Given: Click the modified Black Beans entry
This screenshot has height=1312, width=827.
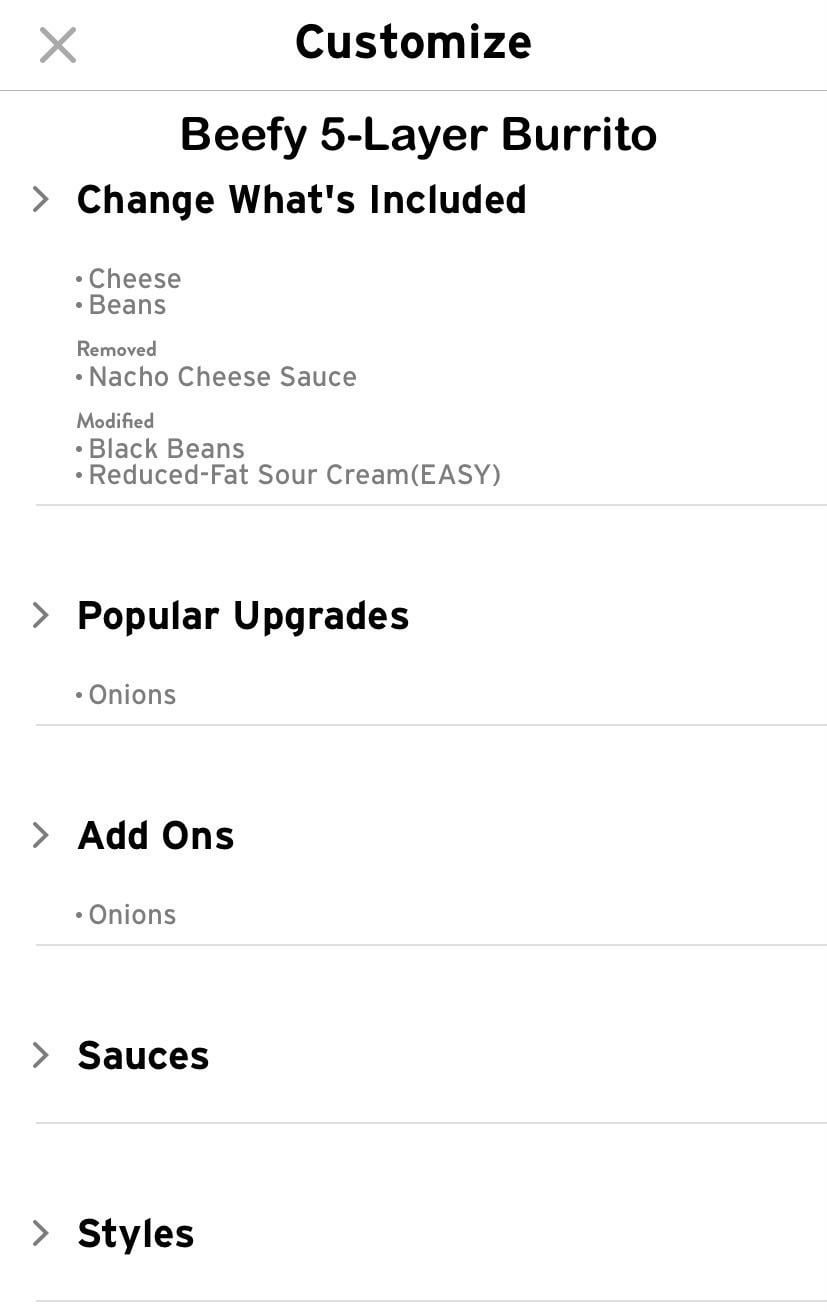Looking at the screenshot, I should [x=166, y=449].
